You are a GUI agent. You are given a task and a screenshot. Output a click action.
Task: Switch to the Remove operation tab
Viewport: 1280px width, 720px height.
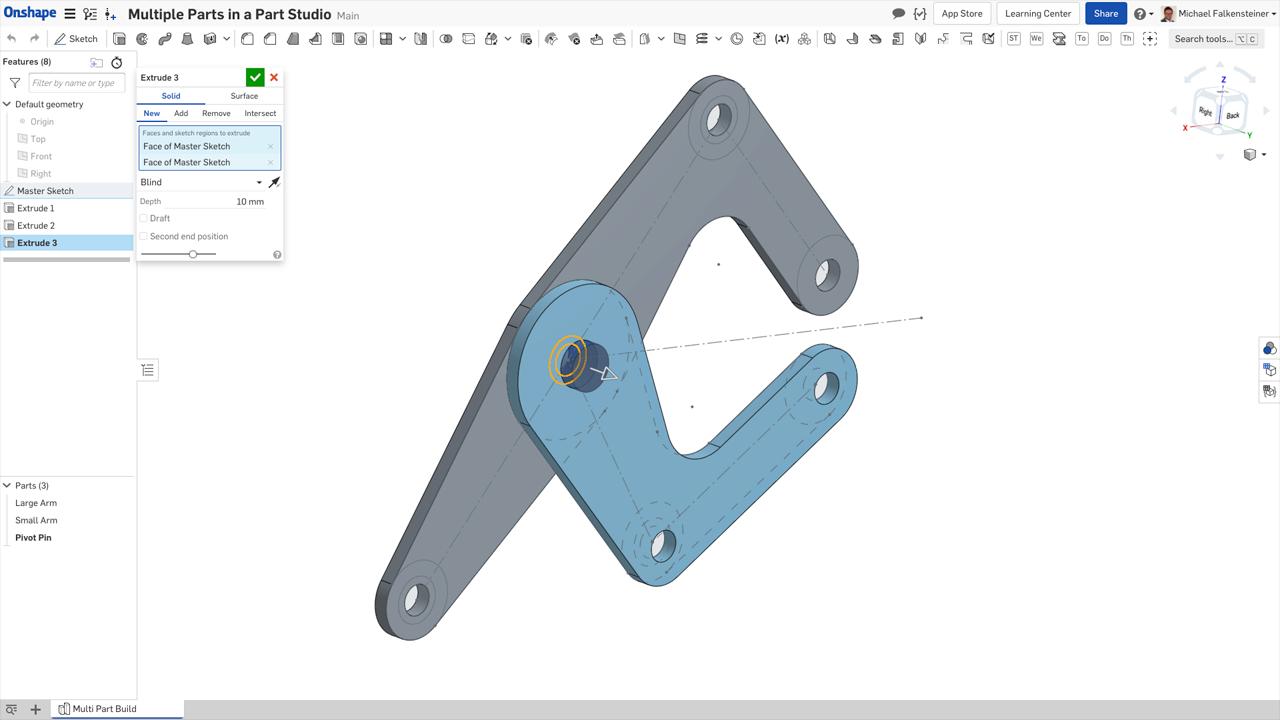point(216,113)
